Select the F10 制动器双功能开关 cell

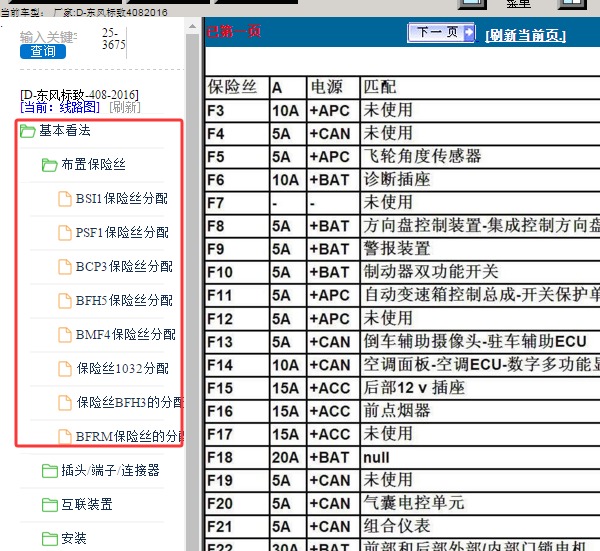pyautogui.click(x=480, y=272)
